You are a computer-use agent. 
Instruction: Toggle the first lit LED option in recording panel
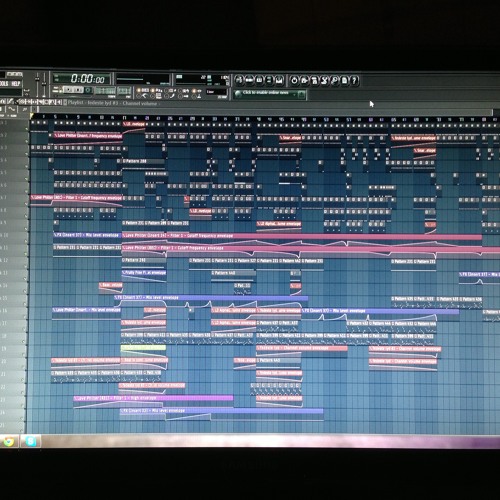(138, 90)
